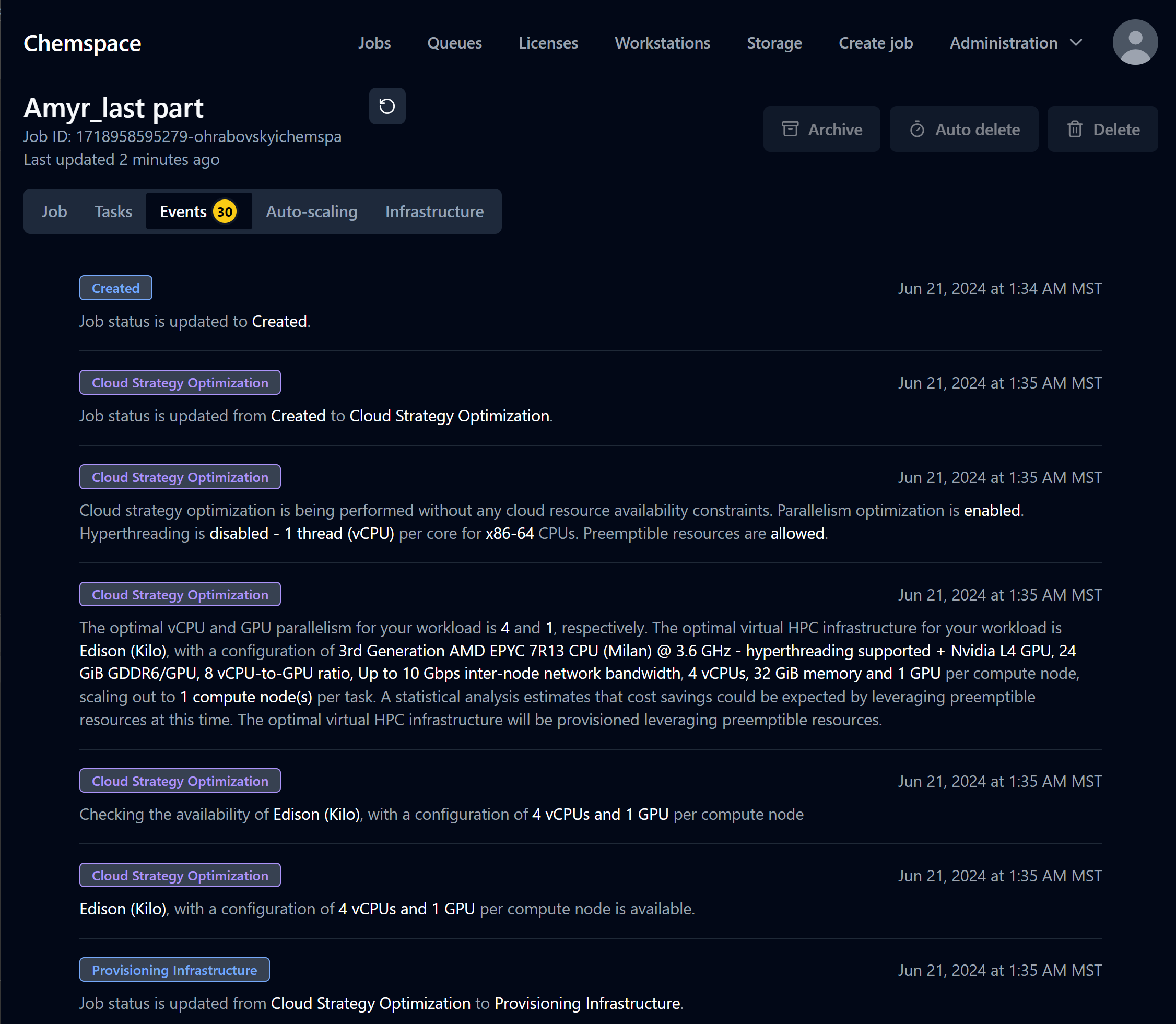The height and width of the screenshot is (1024, 1176).
Task: Click the Delete trash can icon
Action: point(1074,129)
